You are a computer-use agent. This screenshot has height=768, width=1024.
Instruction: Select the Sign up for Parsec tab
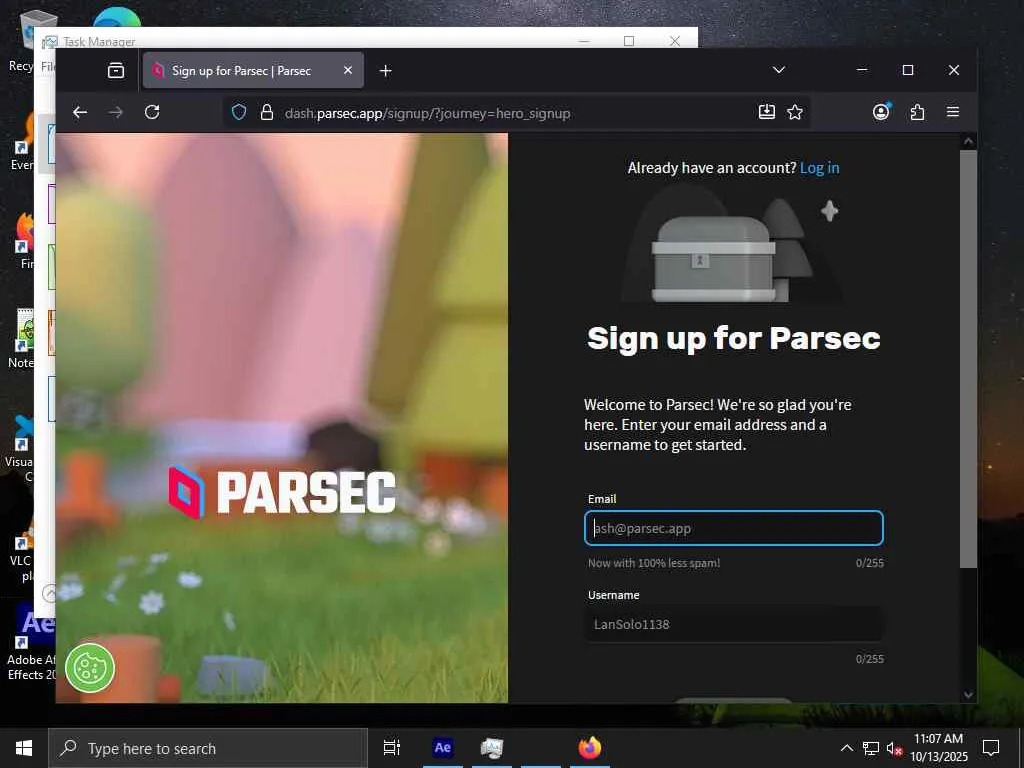pos(253,70)
